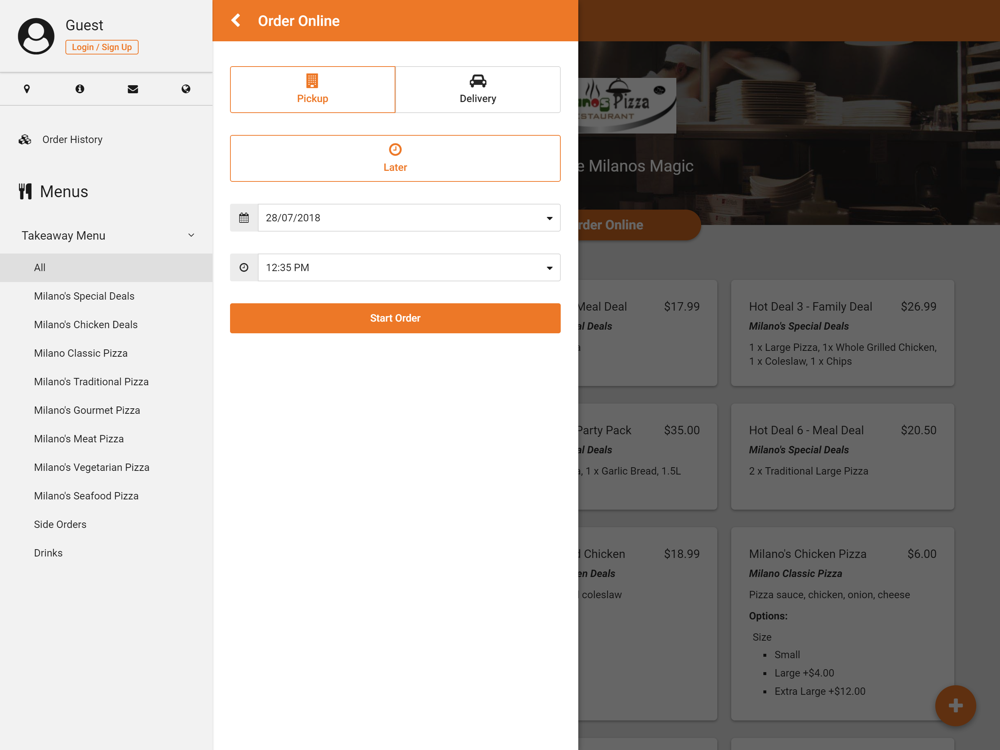Open the globe website icon

click(186, 89)
